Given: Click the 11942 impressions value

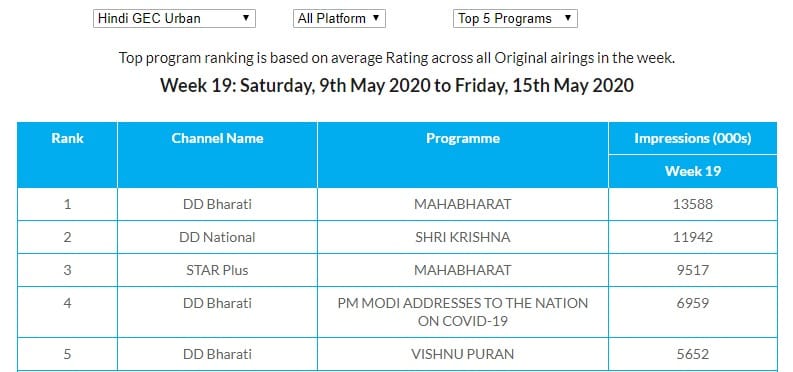Looking at the screenshot, I should point(693,237).
